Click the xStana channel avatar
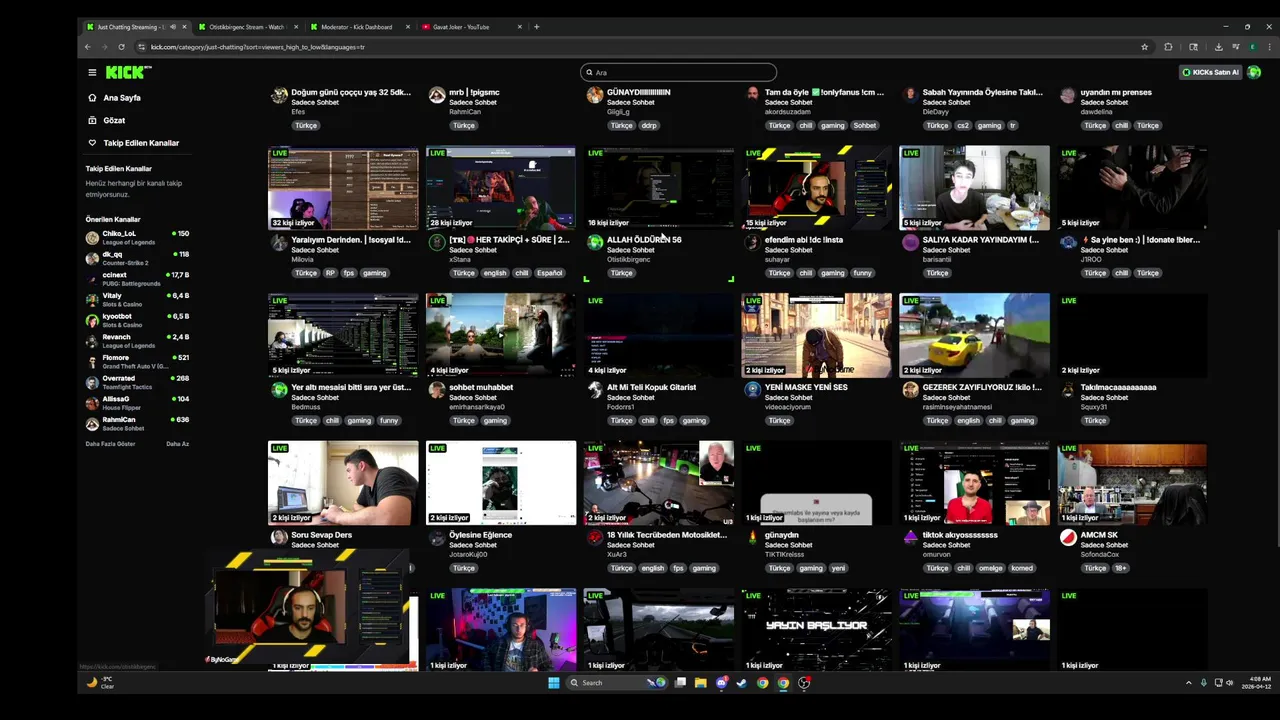 point(436,242)
